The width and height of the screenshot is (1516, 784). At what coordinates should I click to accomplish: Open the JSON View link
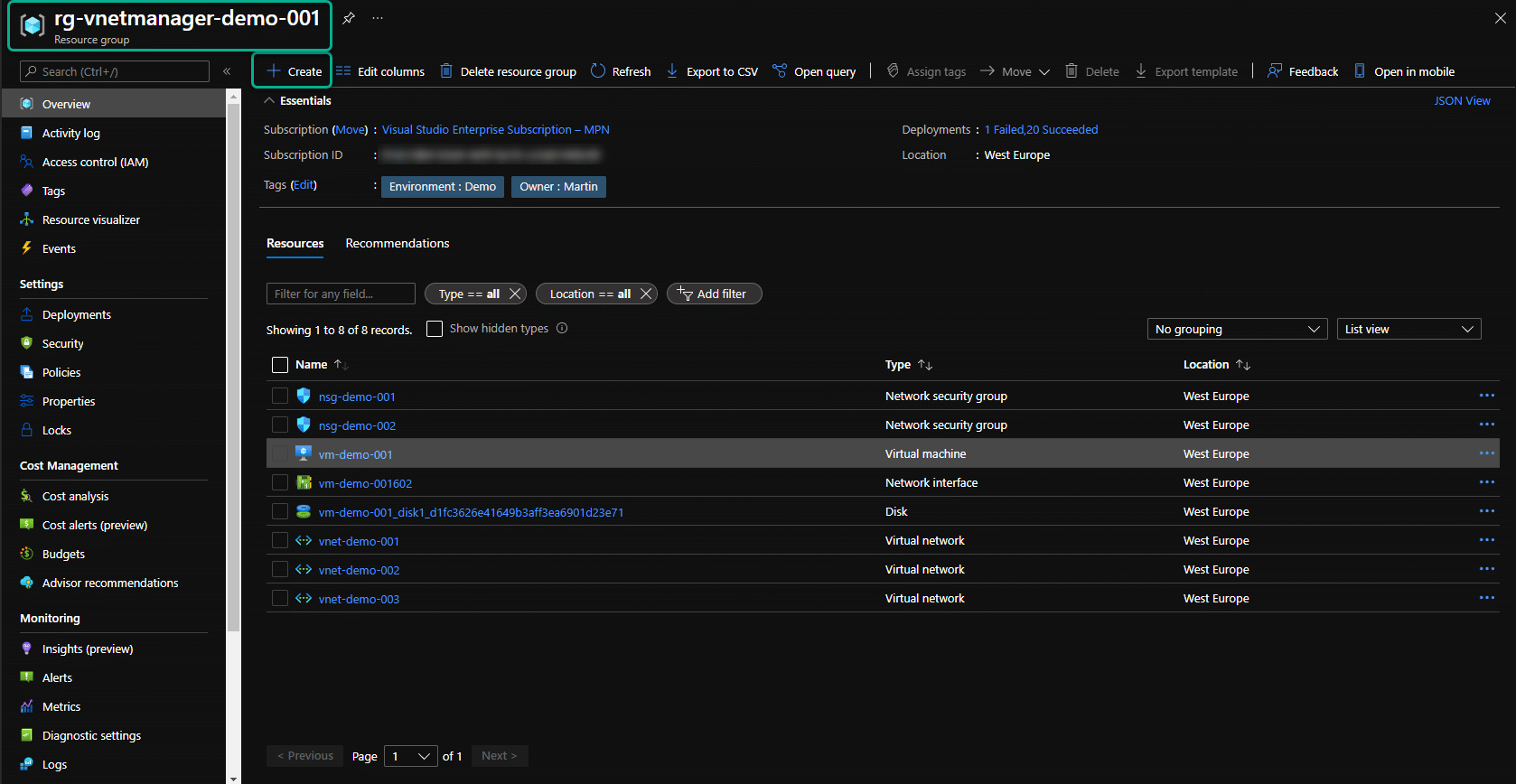coord(1462,100)
